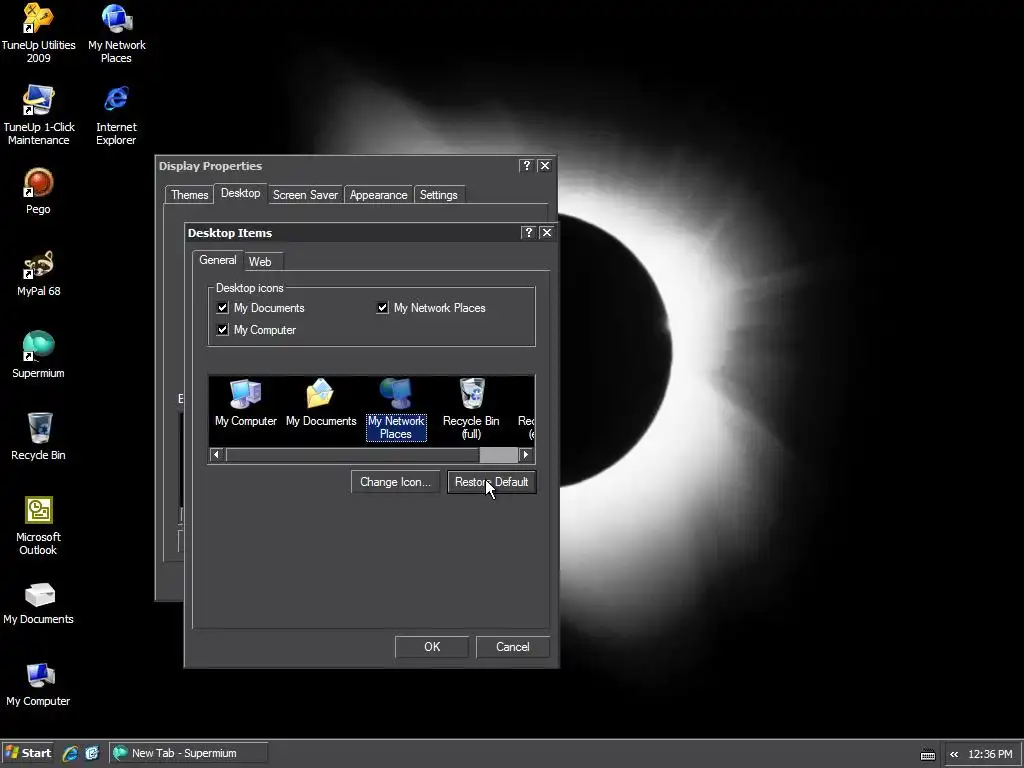Pick My Documents icon in Desktop Items list
This screenshot has width=1024, height=768.
[321, 403]
